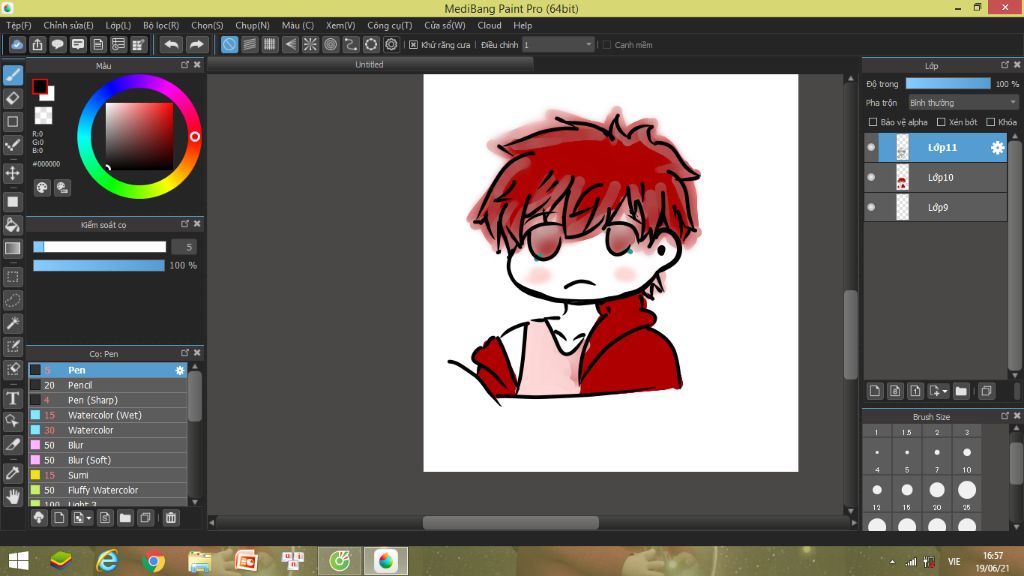This screenshot has height=576, width=1024.
Task: Select Fluffy Watercolor brush
Action: click(108, 490)
